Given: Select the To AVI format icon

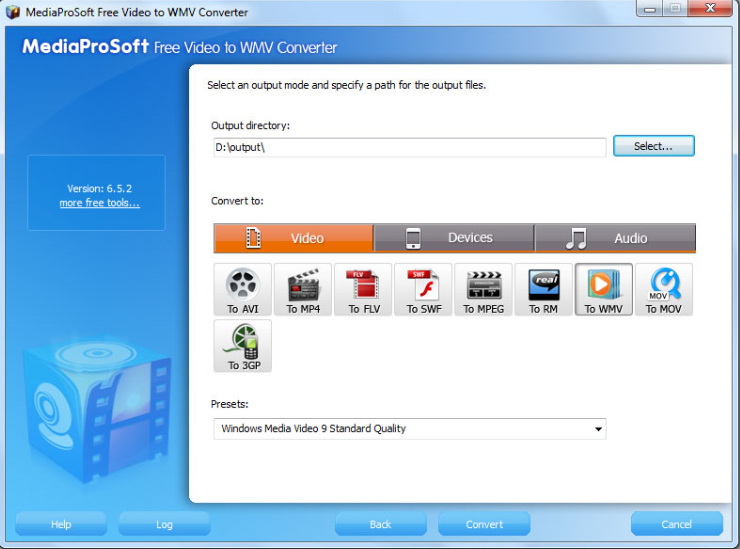Looking at the screenshot, I should (243, 289).
